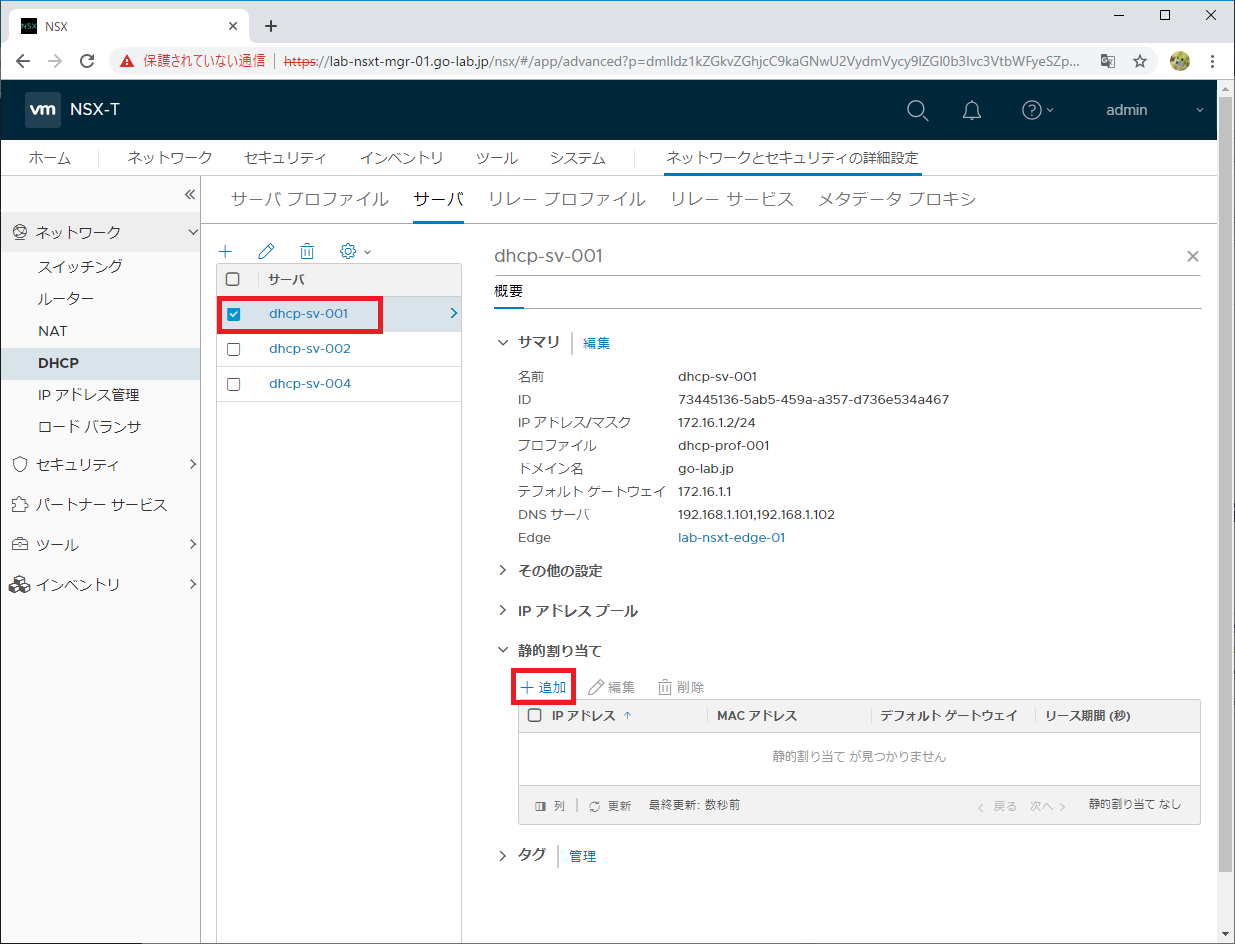Open the dhcp-sv-004 server link
The image size is (1235, 944).
(x=310, y=384)
